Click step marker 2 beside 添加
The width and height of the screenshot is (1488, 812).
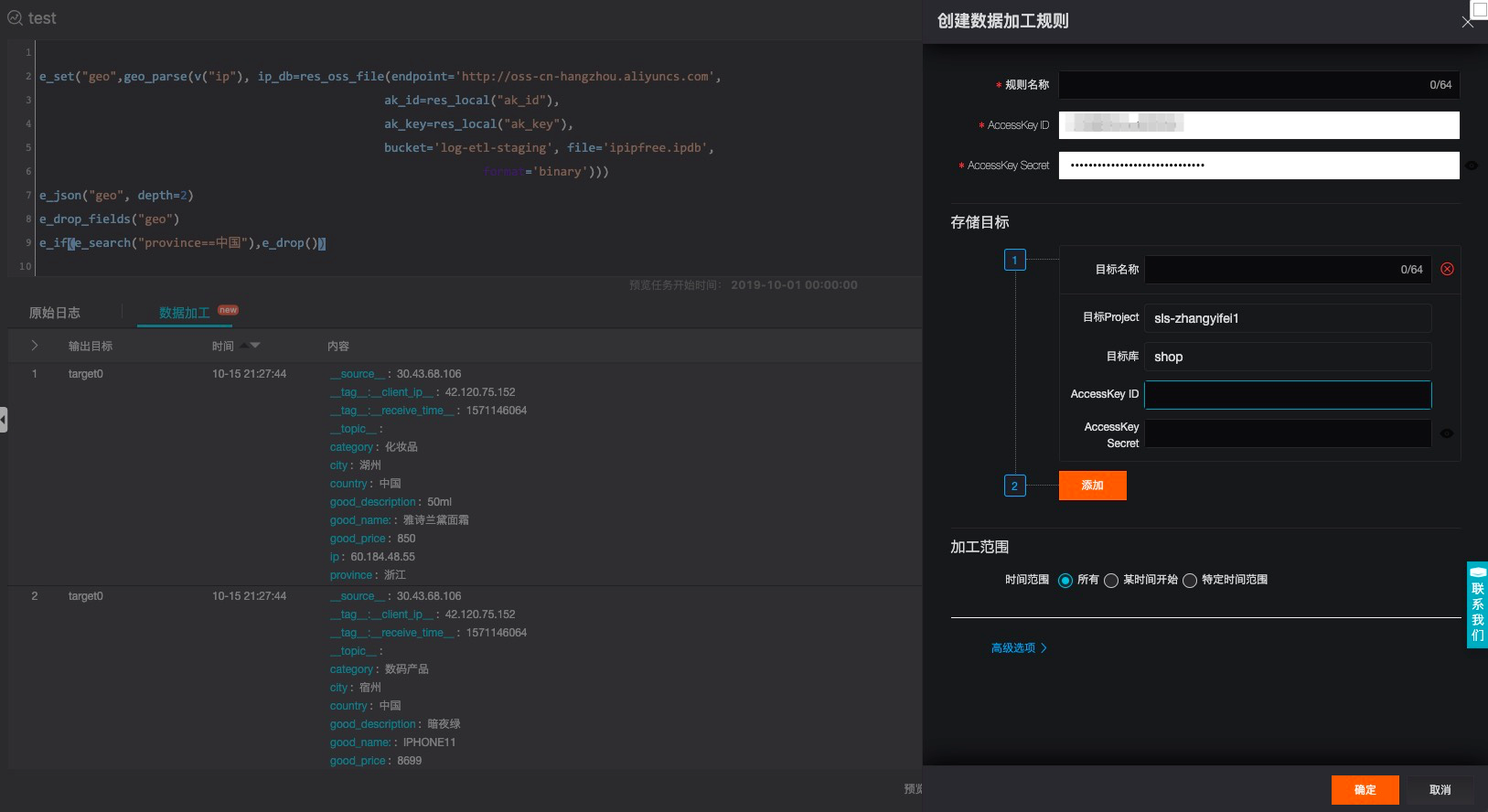tap(1015, 486)
